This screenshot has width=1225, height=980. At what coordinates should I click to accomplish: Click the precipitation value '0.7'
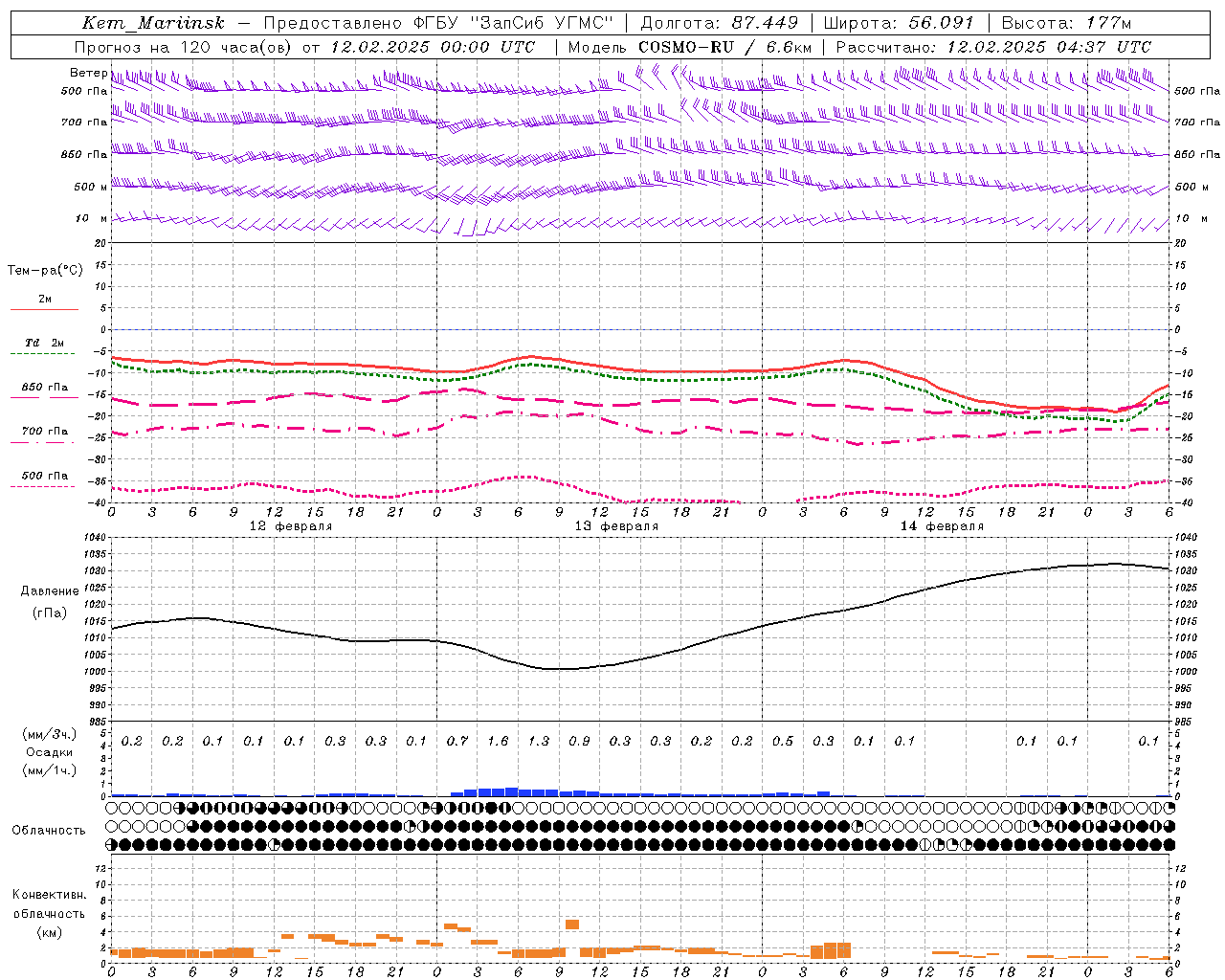point(457,741)
